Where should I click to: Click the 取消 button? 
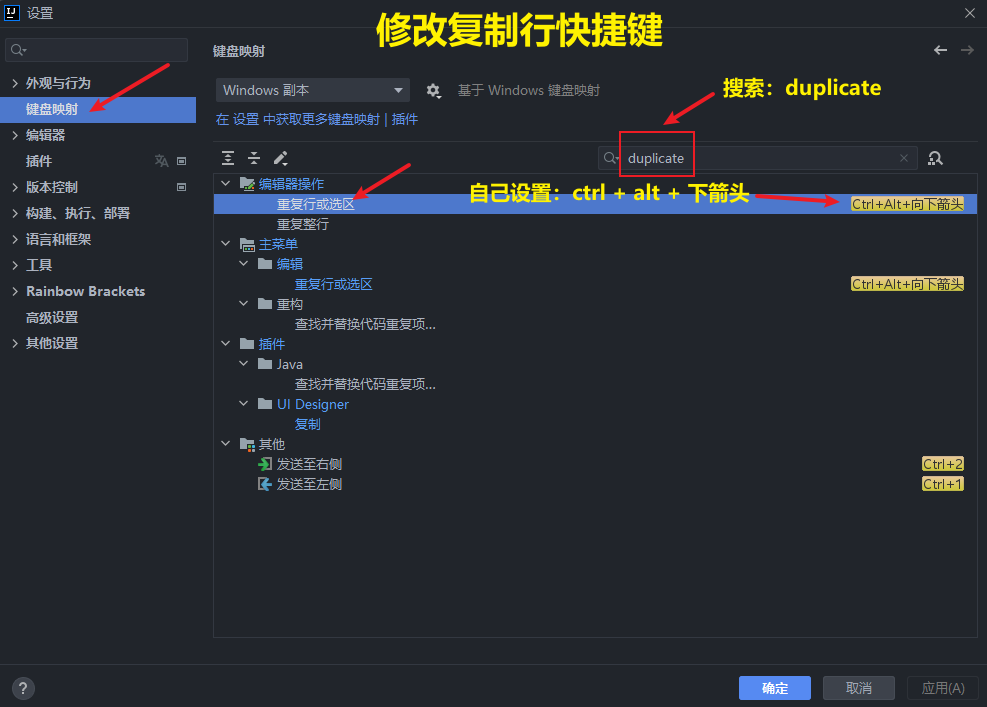point(858,688)
